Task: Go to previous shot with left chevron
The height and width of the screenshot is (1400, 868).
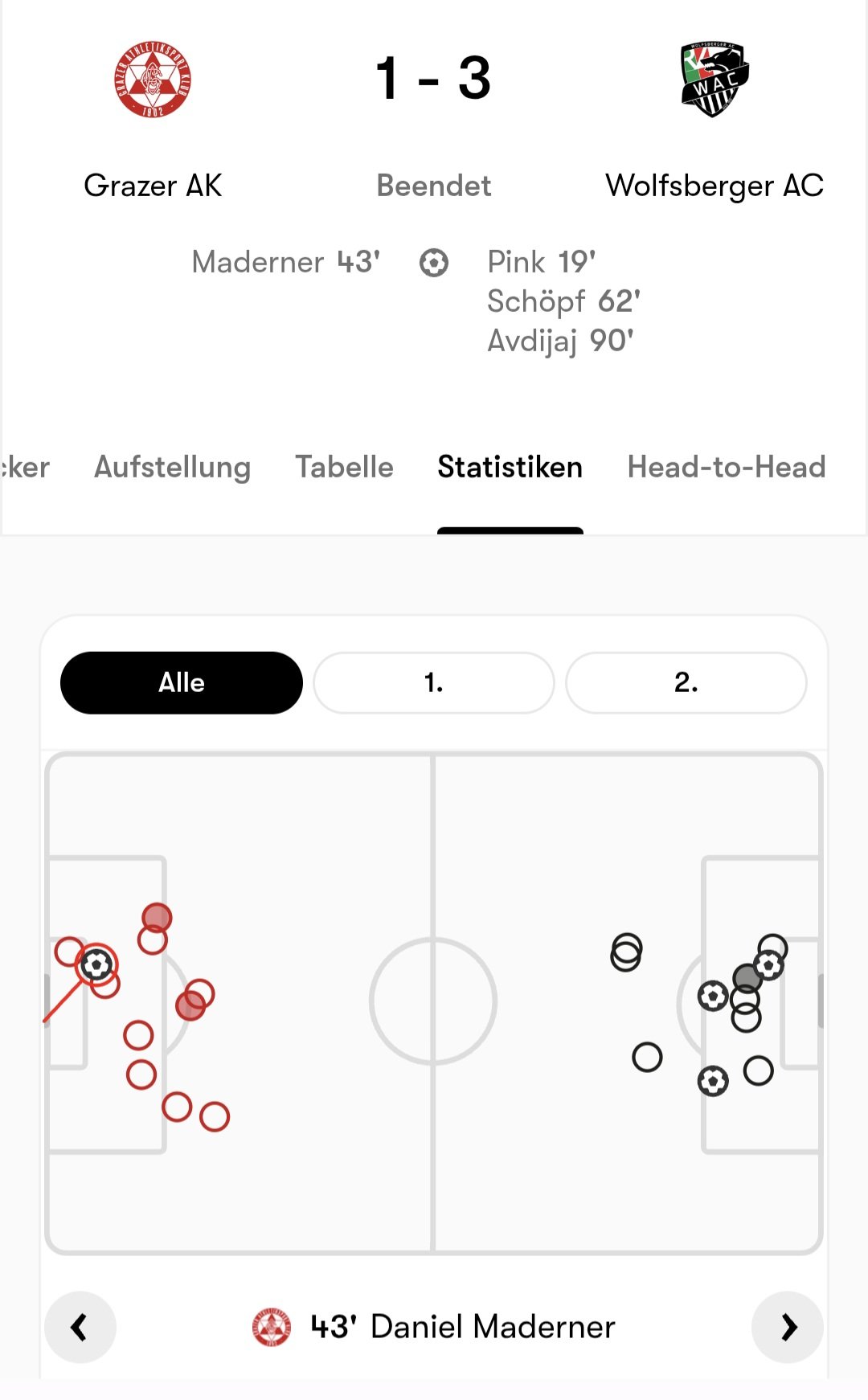Action: pos(80,1327)
